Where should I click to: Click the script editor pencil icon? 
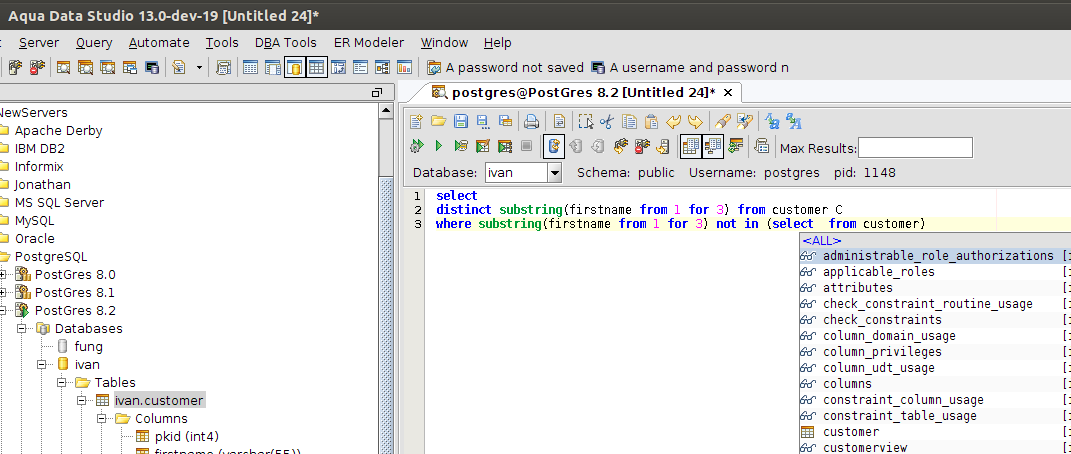tap(178, 68)
